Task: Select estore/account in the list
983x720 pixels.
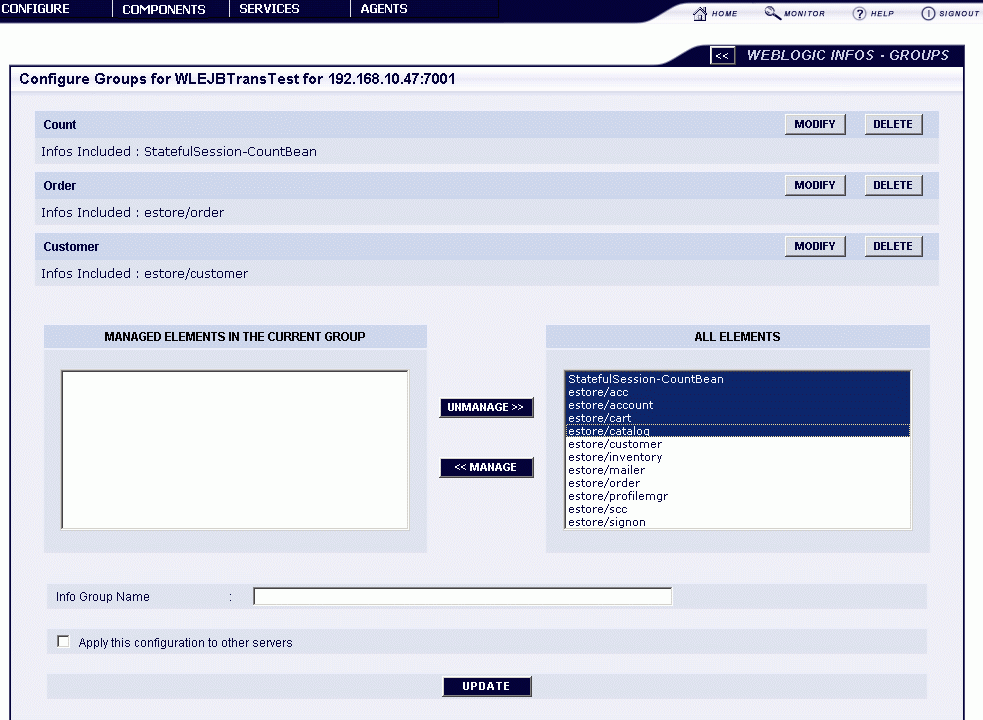Action: click(x=737, y=405)
